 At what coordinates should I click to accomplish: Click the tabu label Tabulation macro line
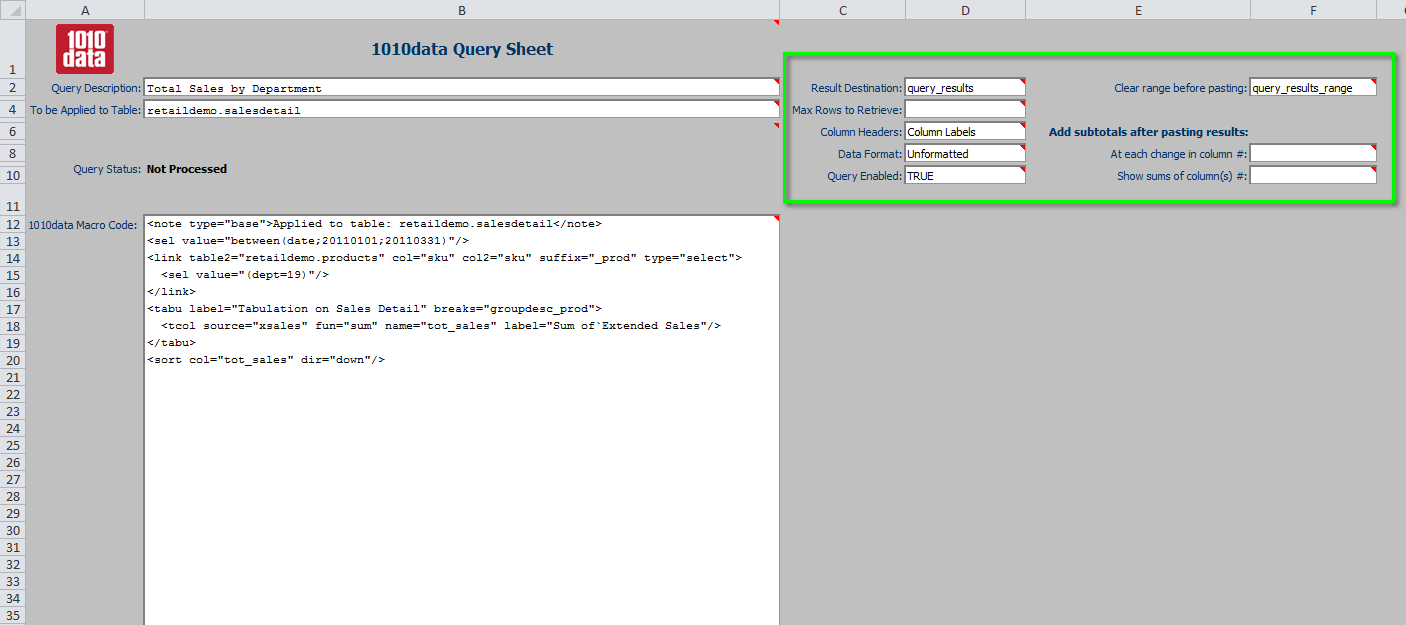[374, 309]
